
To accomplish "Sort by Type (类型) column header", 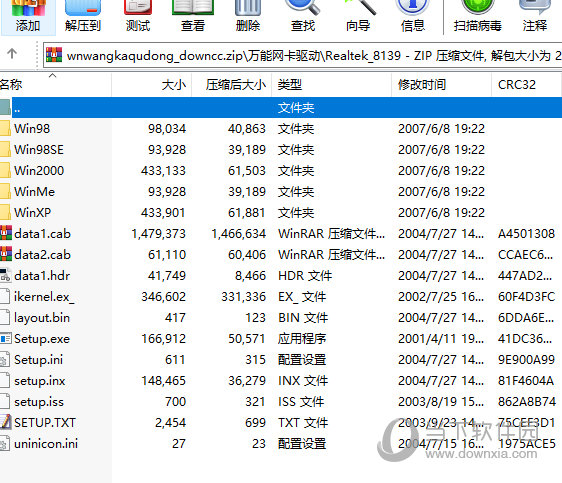I will (332, 85).
